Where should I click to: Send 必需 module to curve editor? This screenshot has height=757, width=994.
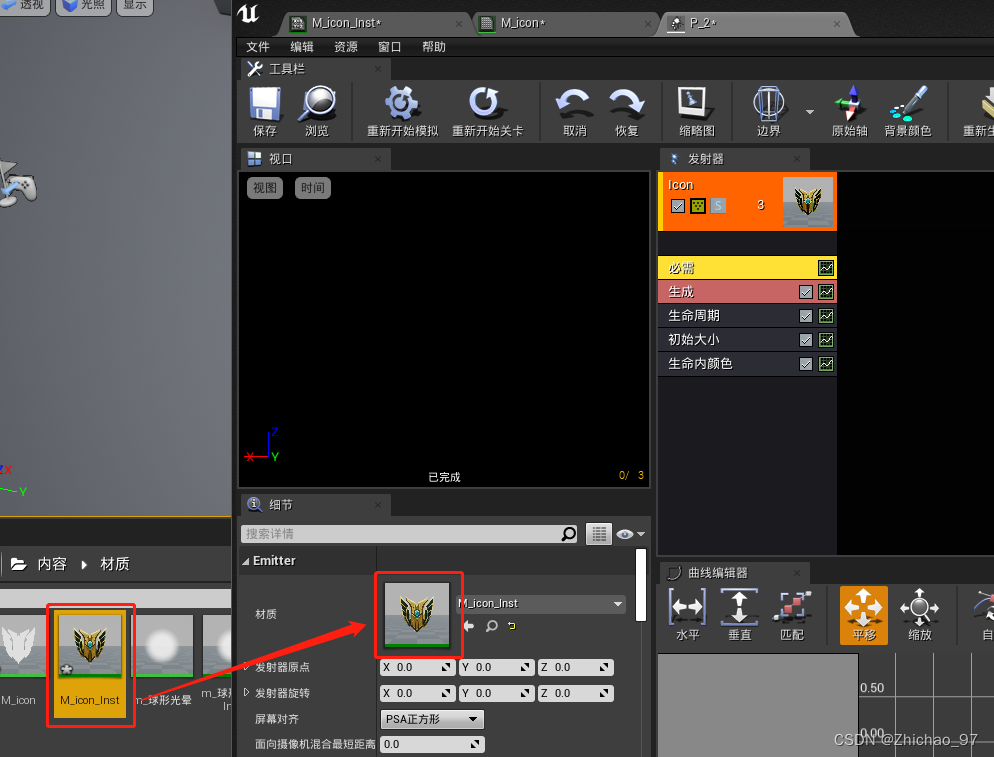[826, 268]
